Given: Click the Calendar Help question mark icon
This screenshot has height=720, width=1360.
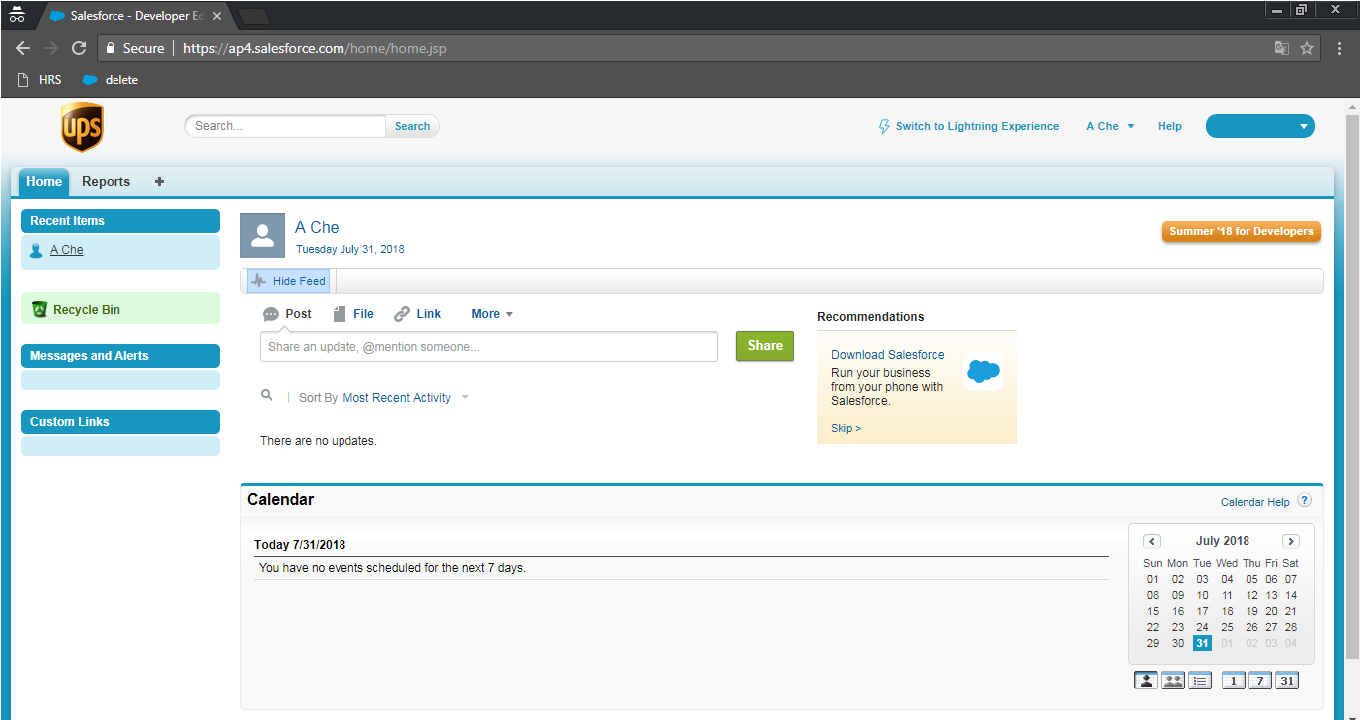Looking at the screenshot, I should click(x=1304, y=501).
